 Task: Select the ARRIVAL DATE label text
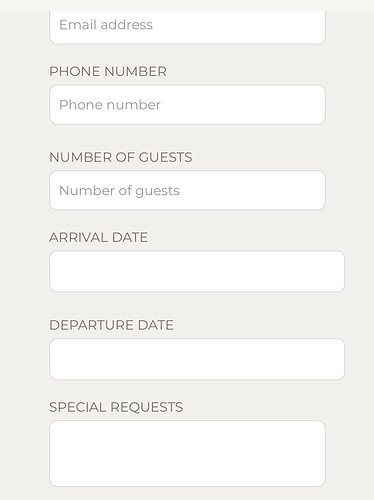pyautogui.click(x=98, y=237)
